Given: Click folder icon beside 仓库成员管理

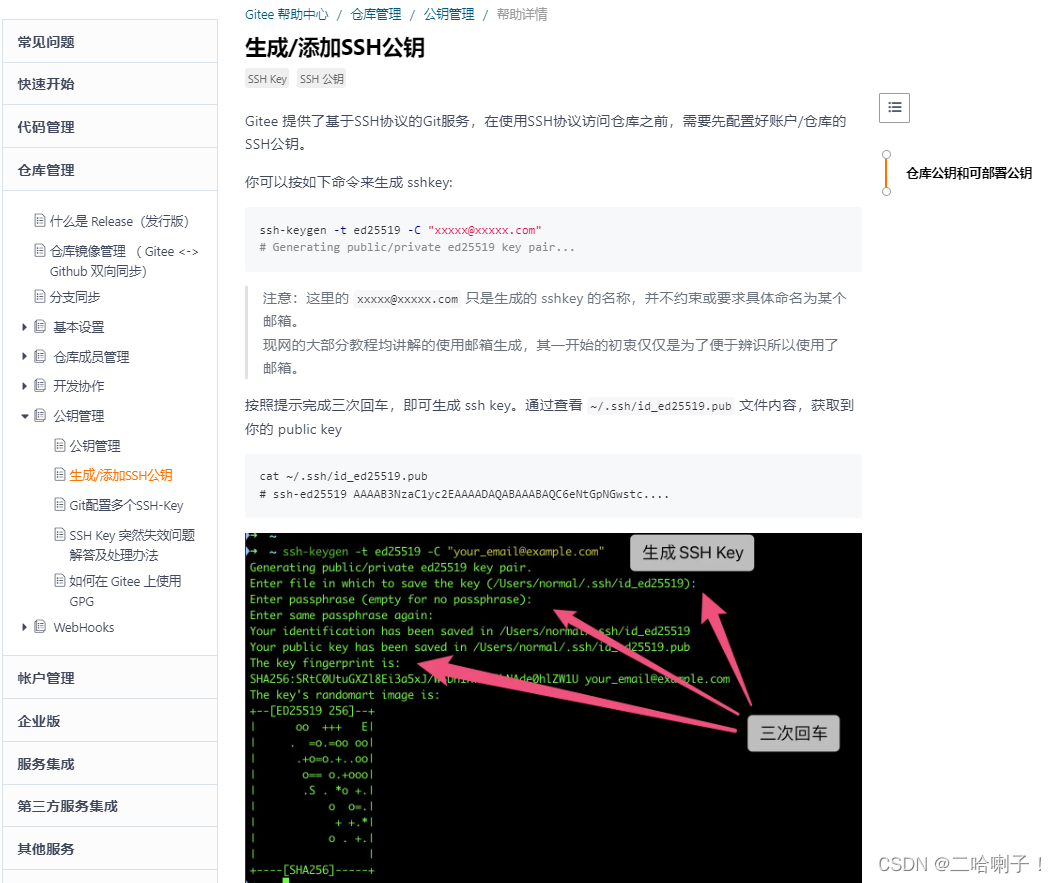Looking at the screenshot, I should click(40, 356).
